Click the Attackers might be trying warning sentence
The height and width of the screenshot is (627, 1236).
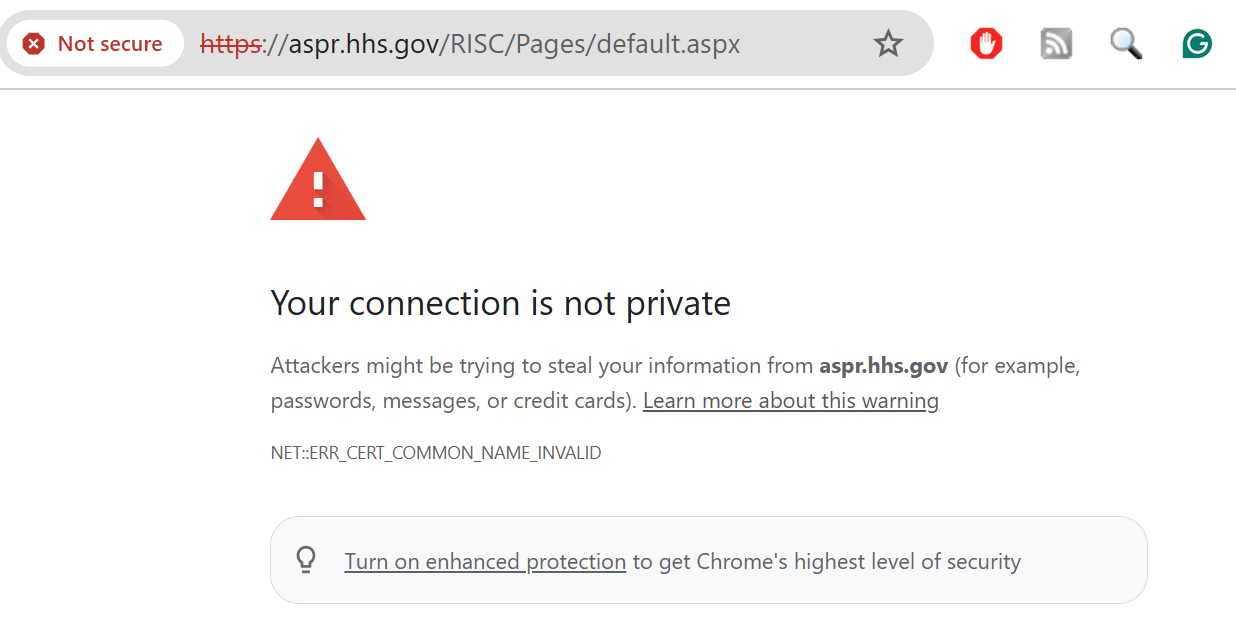pos(540,366)
